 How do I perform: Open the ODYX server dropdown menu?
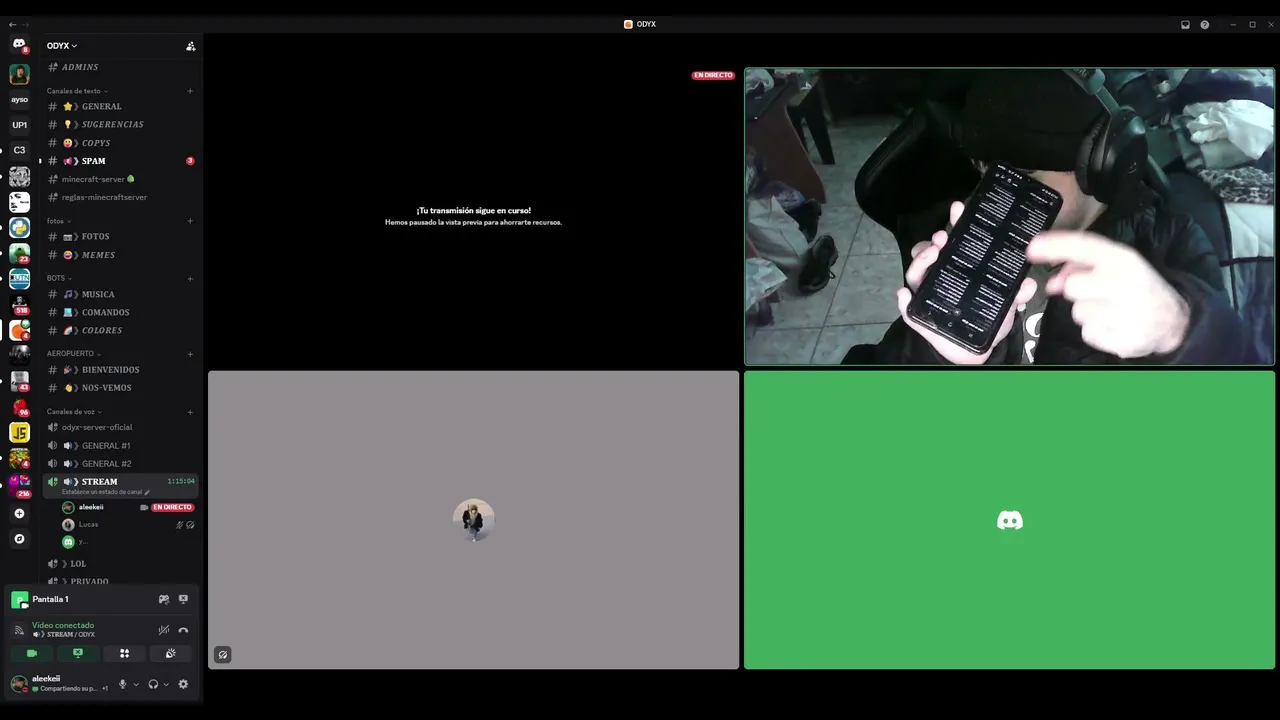click(x=62, y=46)
